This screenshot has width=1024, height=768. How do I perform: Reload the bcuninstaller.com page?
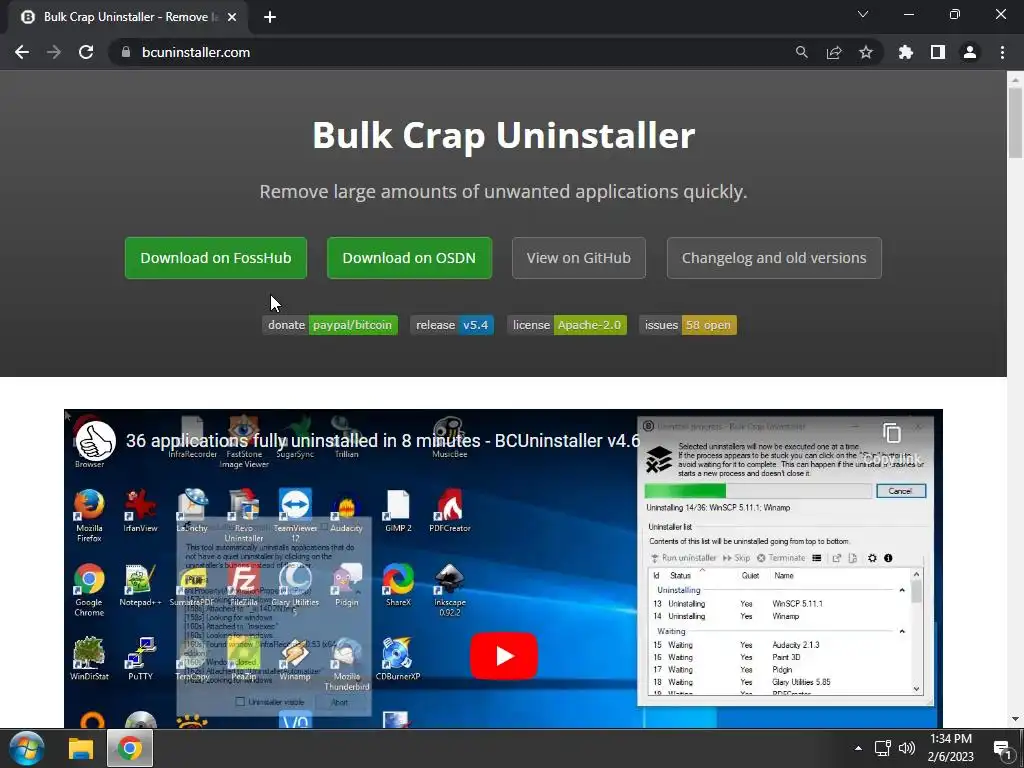[x=86, y=52]
